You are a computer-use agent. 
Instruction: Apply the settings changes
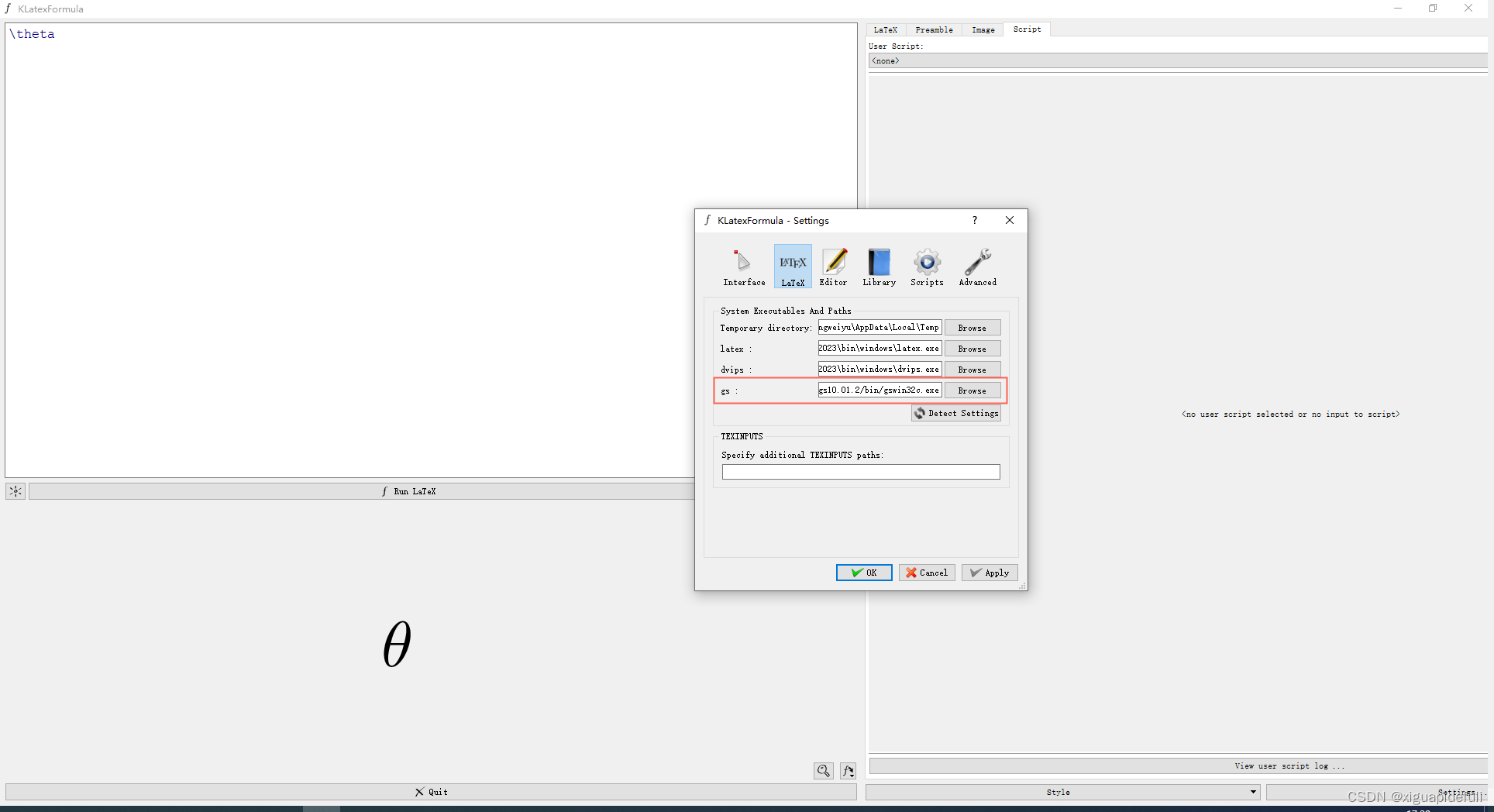click(x=989, y=573)
